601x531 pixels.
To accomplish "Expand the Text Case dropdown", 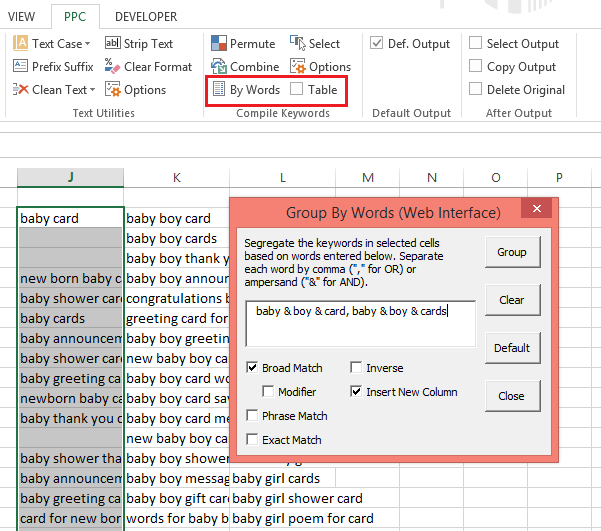I will tap(88, 44).
